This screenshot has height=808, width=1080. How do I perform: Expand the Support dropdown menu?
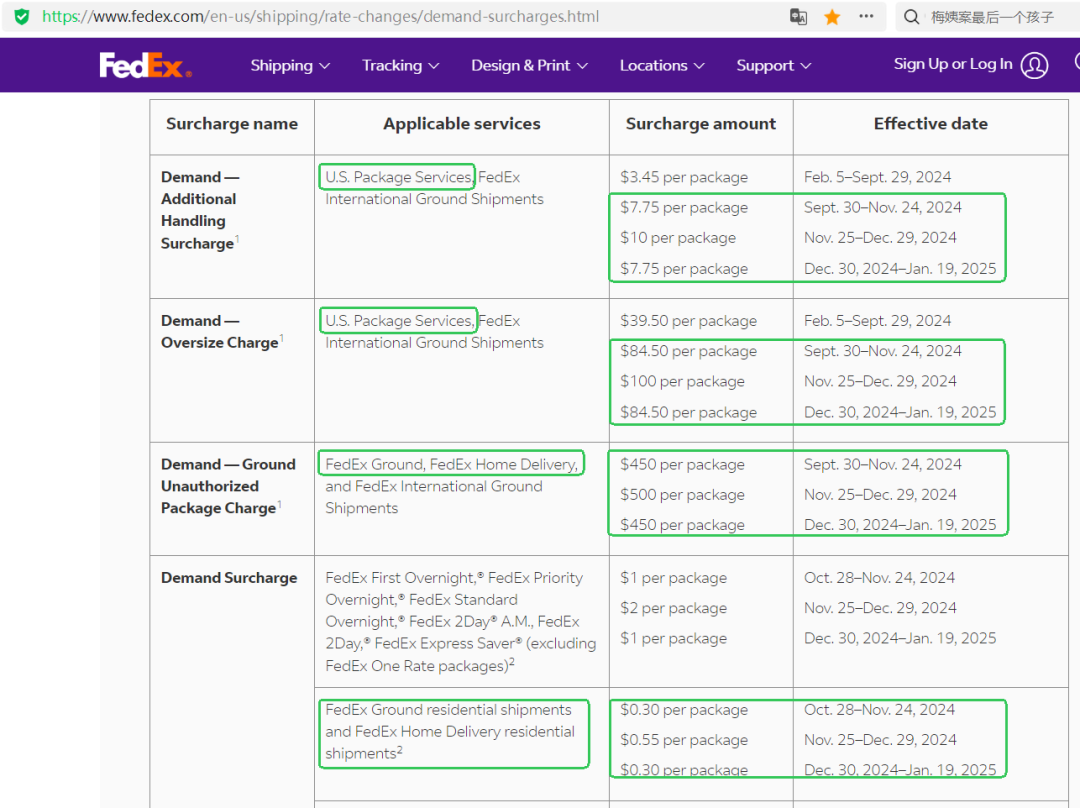[773, 65]
